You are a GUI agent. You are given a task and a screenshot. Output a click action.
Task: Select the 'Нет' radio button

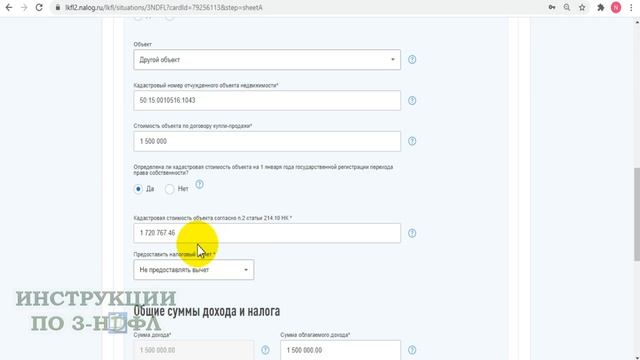pyautogui.click(x=169, y=189)
